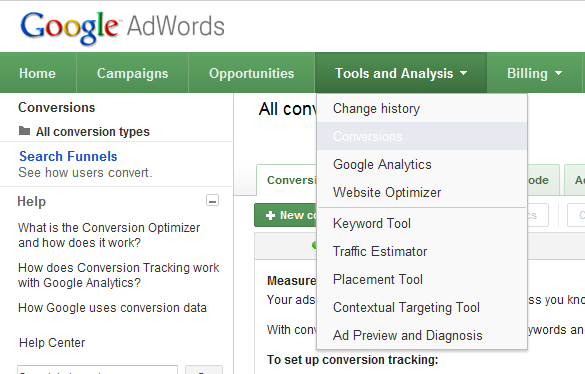Screen dimensions: 585x374
Task: Launch the Keyword Tool
Action: tap(422, 223)
